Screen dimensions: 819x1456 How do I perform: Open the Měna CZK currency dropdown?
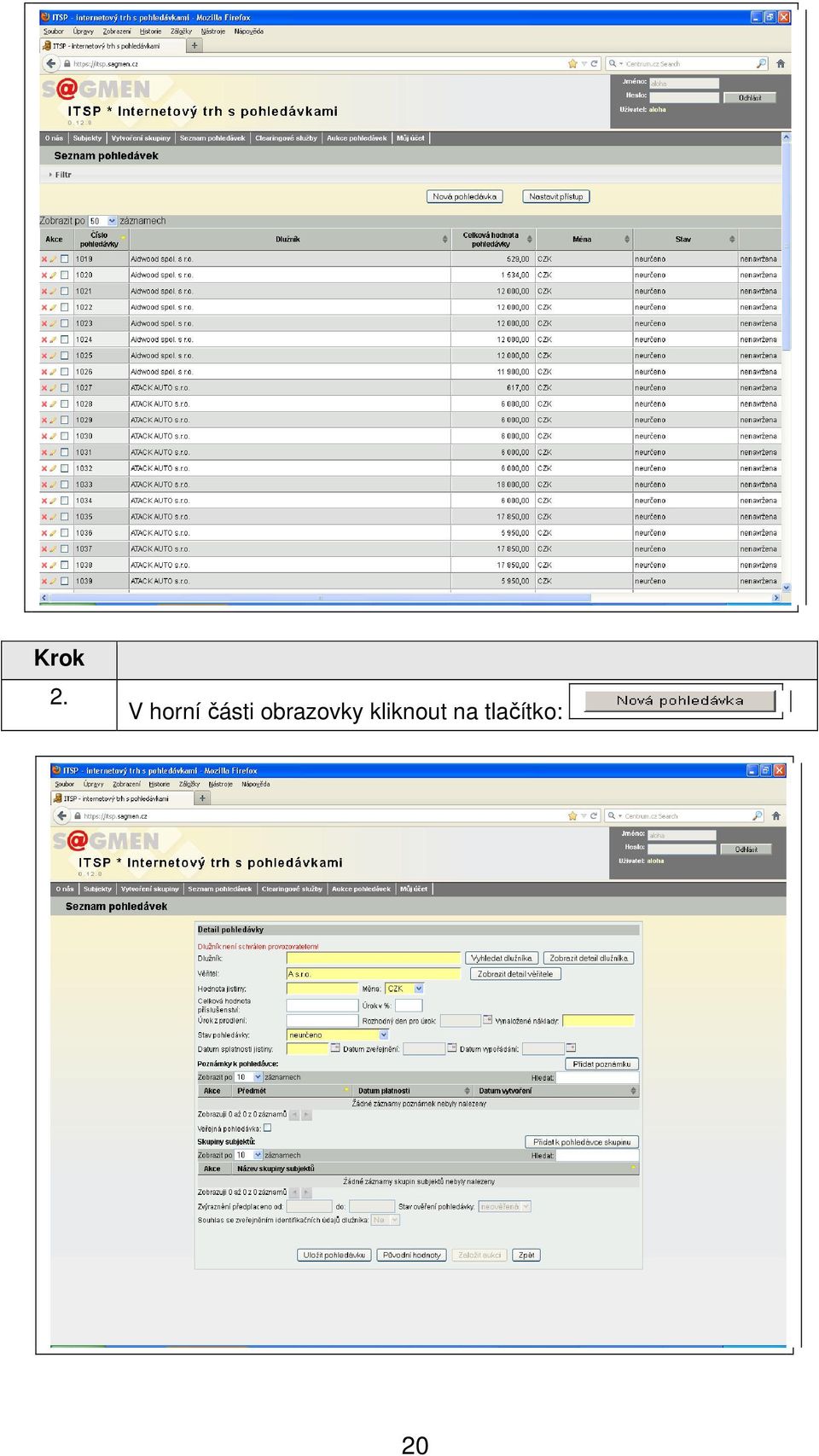click(404, 989)
